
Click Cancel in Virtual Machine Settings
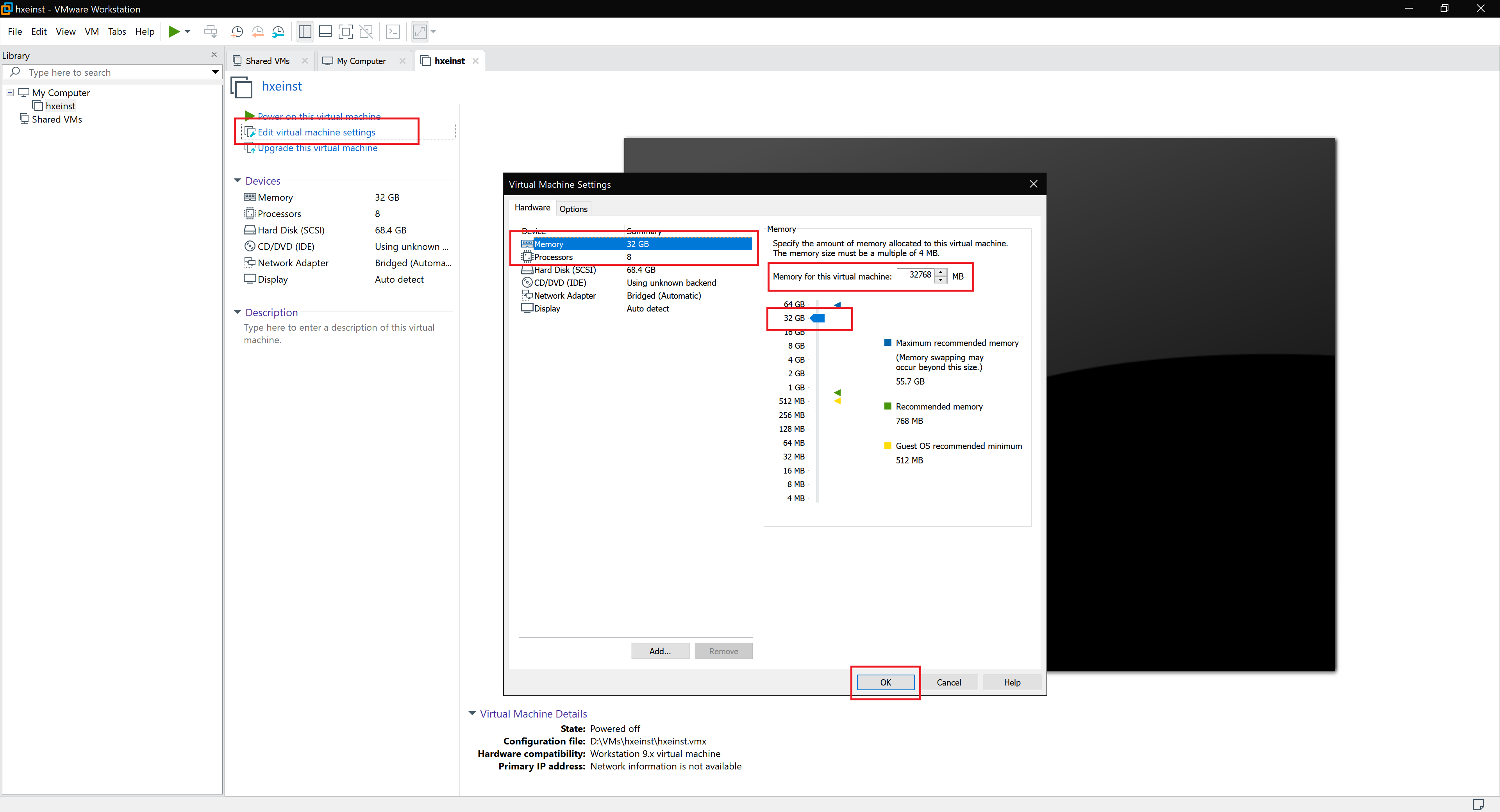pos(948,682)
